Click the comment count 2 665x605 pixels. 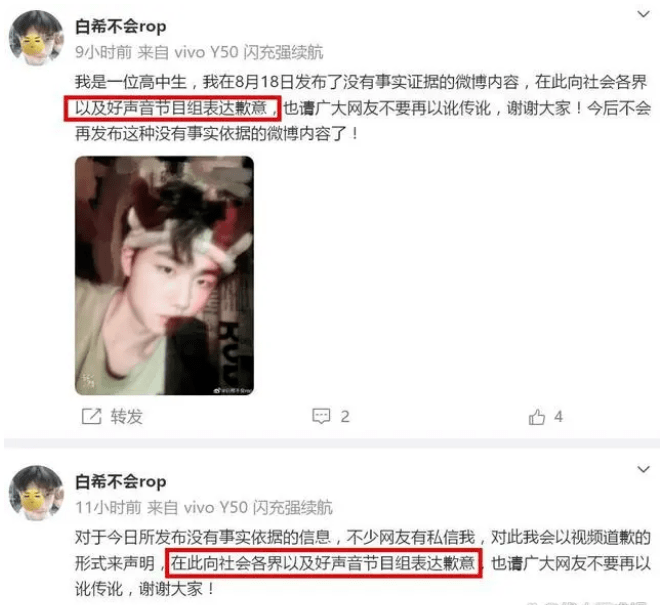[x=345, y=417]
